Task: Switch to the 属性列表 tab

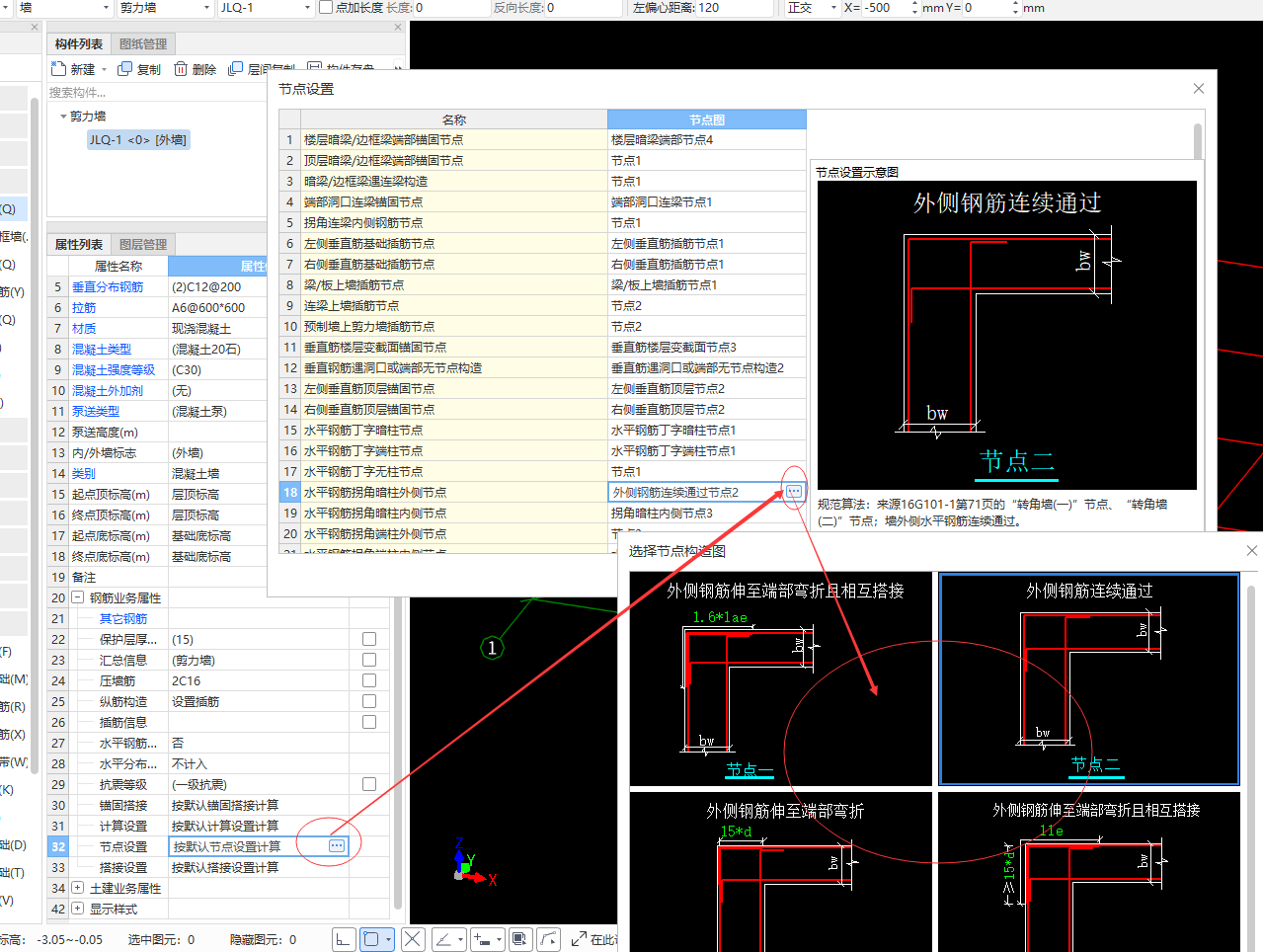Action: (79, 244)
